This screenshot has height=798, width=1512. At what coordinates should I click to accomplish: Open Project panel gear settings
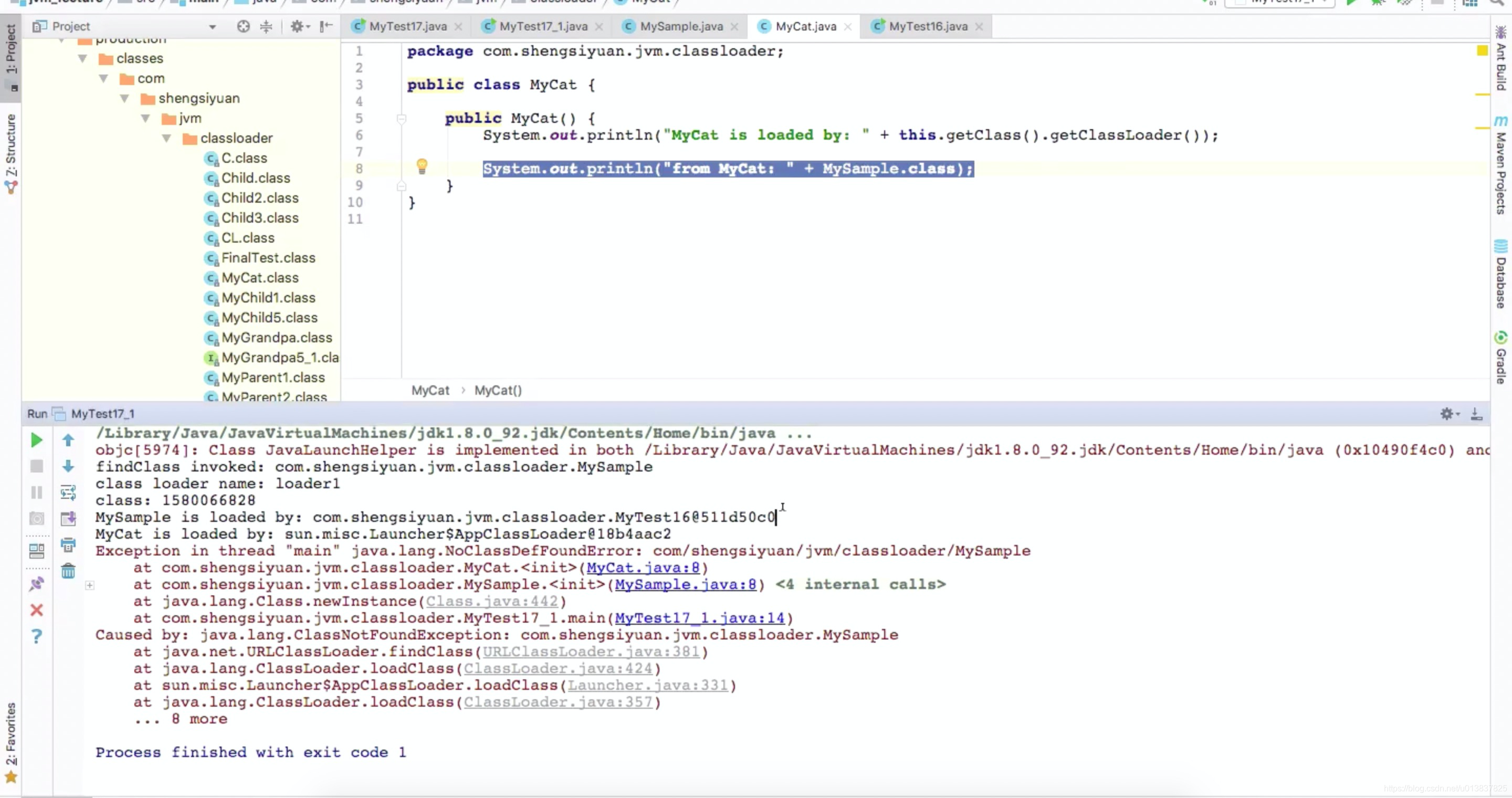(299, 26)
